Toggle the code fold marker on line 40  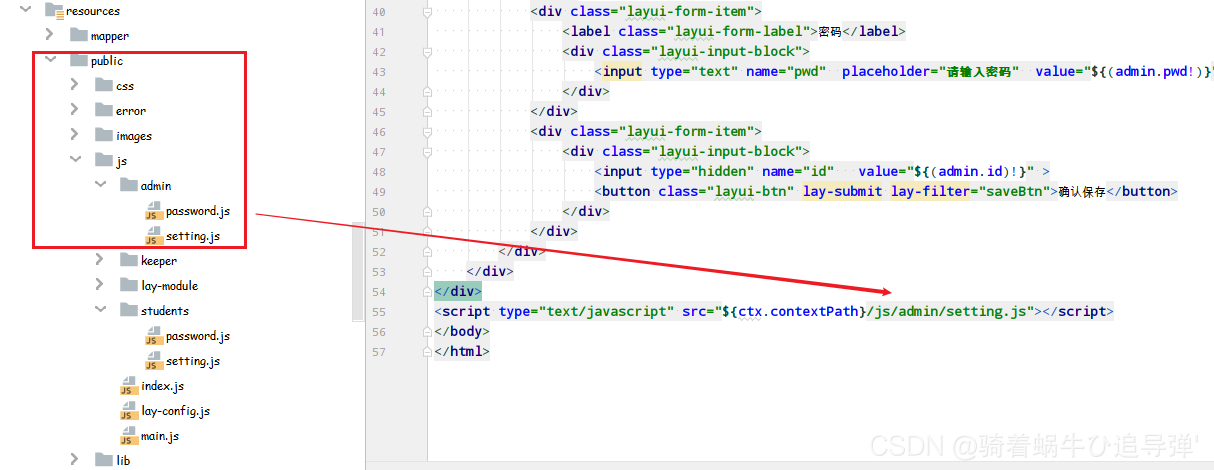pos(427,12)
